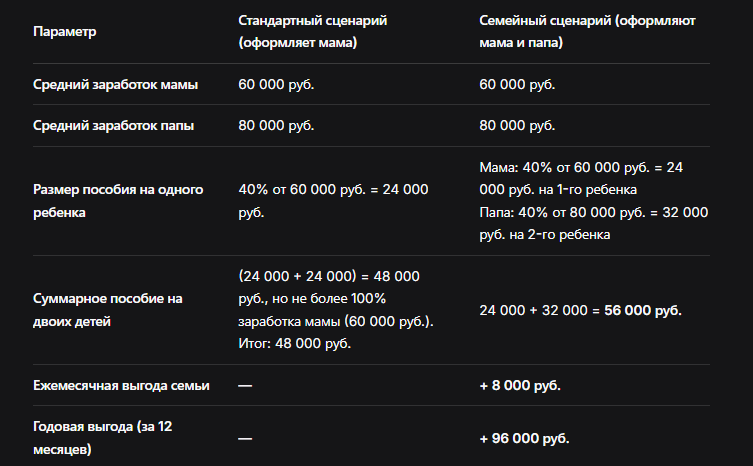Select the '40% от 60 000 руб. = 24 000' cell
Viewport: 753px width, 466px height.
(x=333, y=201)
